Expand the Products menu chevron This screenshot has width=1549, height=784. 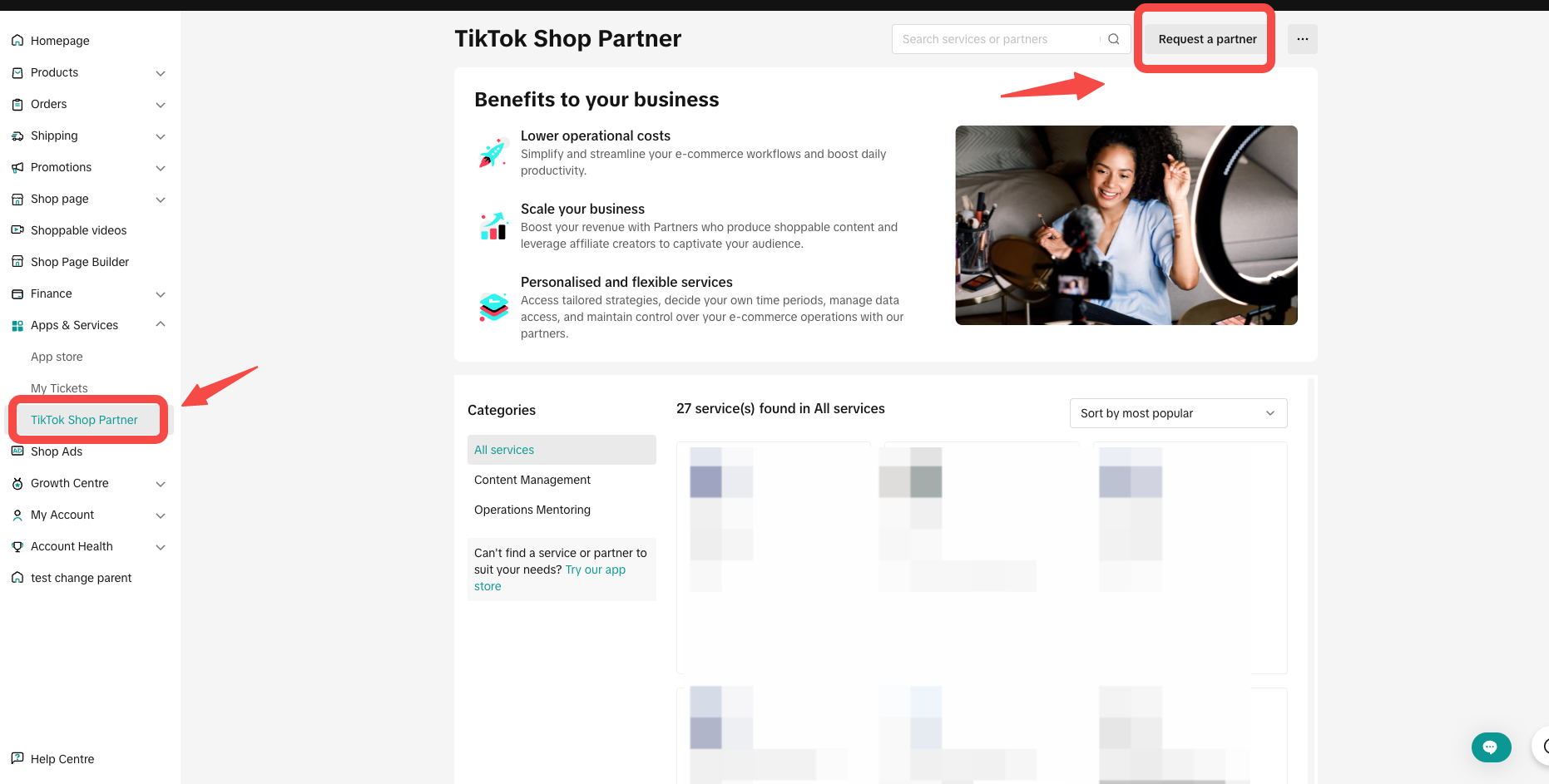point(161,73)
